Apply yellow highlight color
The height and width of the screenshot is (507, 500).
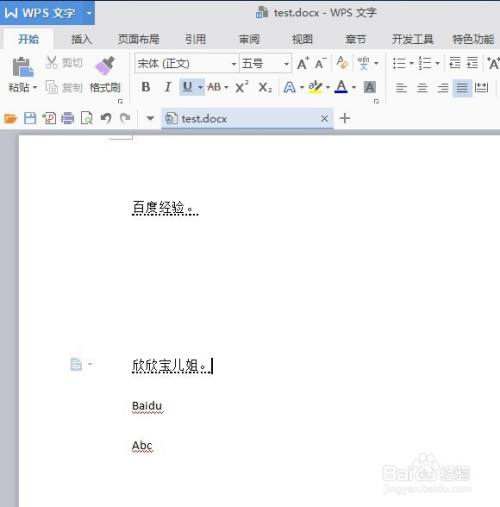[315, 87]
